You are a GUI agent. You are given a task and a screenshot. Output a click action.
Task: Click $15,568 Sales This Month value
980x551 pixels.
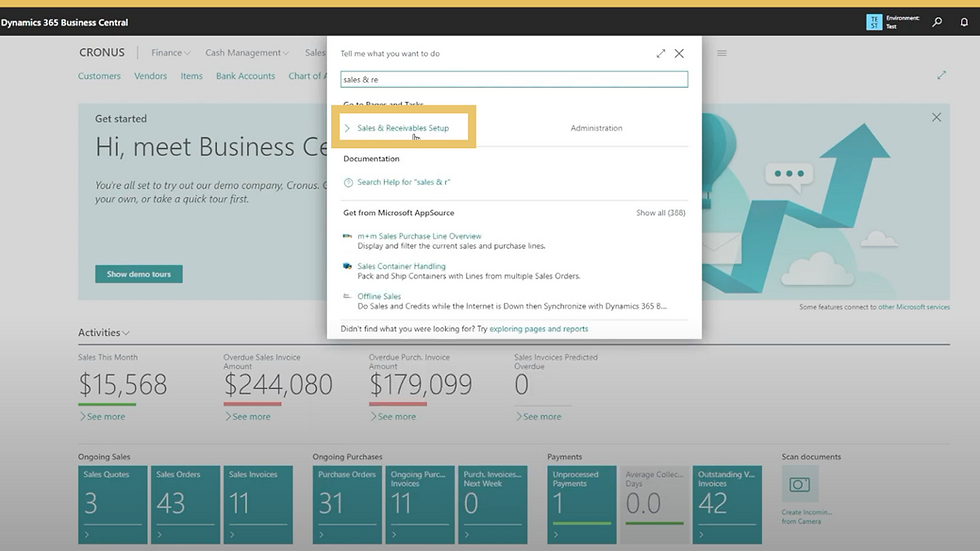click(x=123, y=385)
